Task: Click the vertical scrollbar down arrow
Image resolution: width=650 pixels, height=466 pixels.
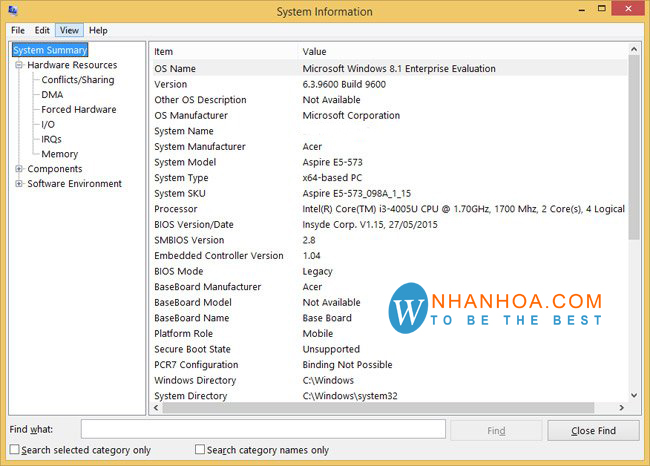Action: point(634,395)
